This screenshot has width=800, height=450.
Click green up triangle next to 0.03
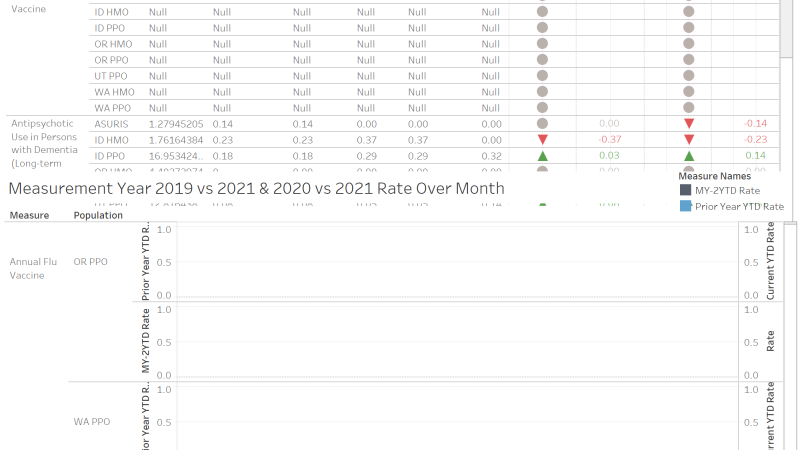[x=542, y=156]
